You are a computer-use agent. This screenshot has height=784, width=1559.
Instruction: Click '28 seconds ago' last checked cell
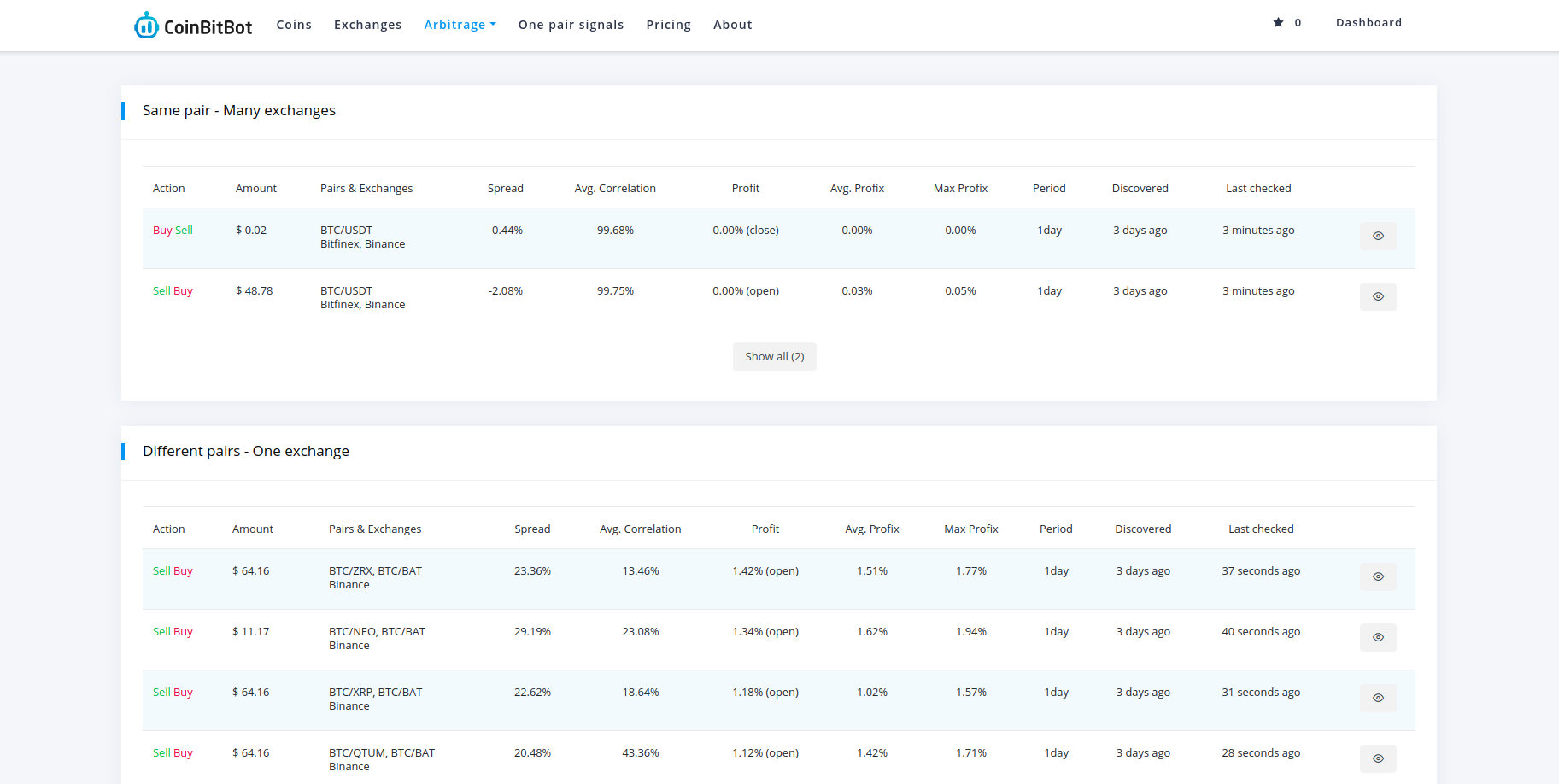1261,753
